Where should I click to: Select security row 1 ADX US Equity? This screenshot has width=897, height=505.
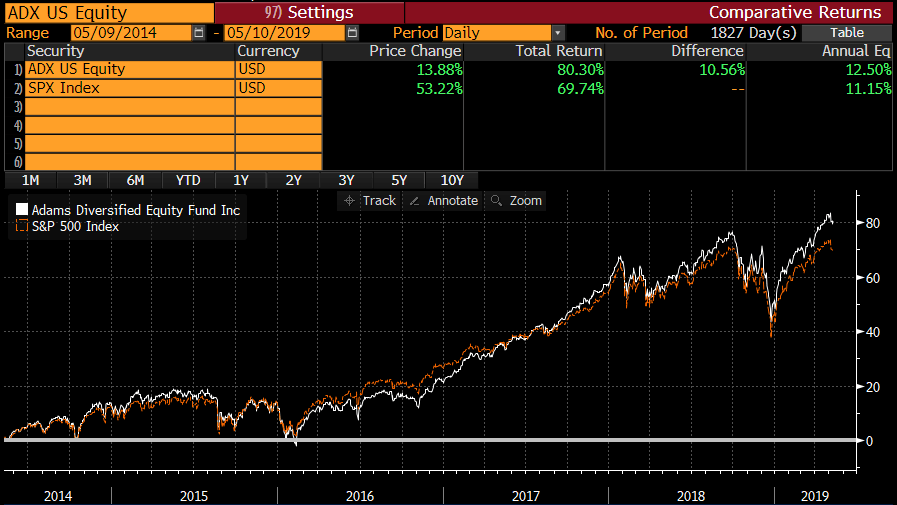point(130,69)
